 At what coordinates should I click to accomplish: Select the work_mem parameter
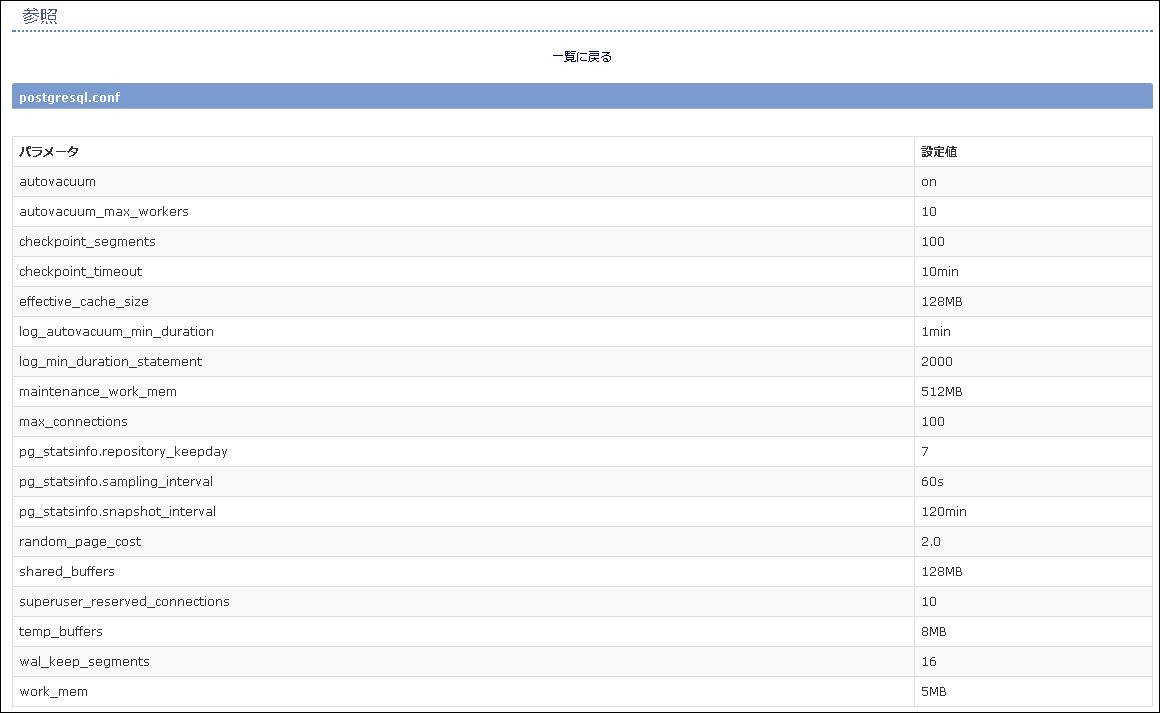(x=53, y=692)
